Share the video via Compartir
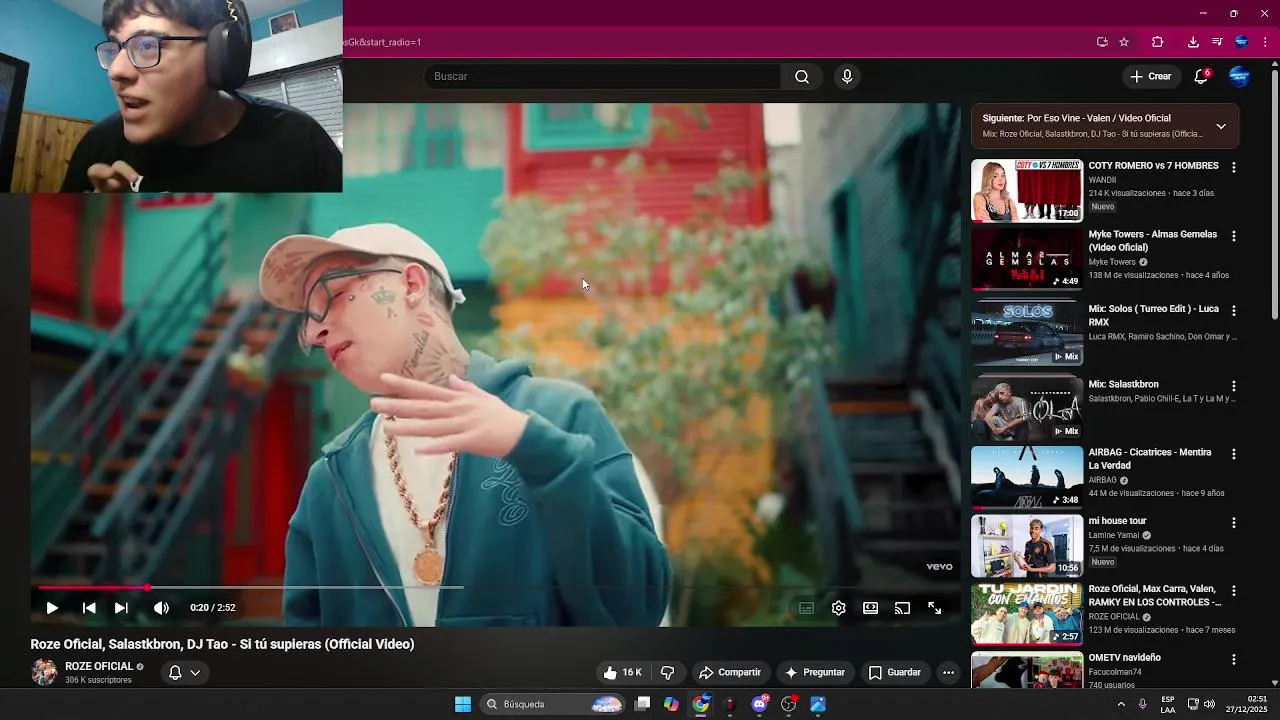The image size is (1280, 720). tap(730, 673)
